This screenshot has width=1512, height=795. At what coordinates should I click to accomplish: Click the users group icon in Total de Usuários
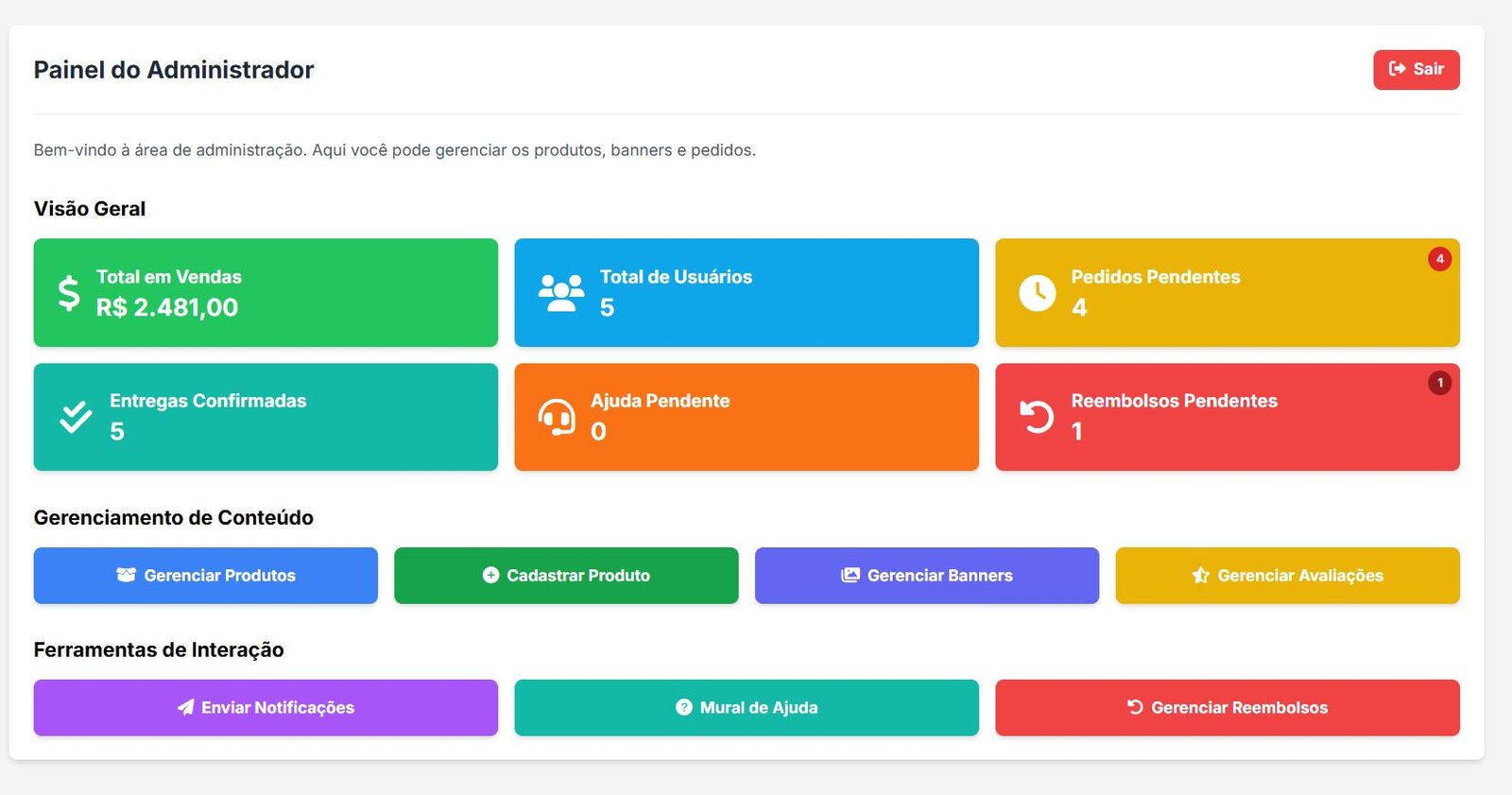point(561,293)
